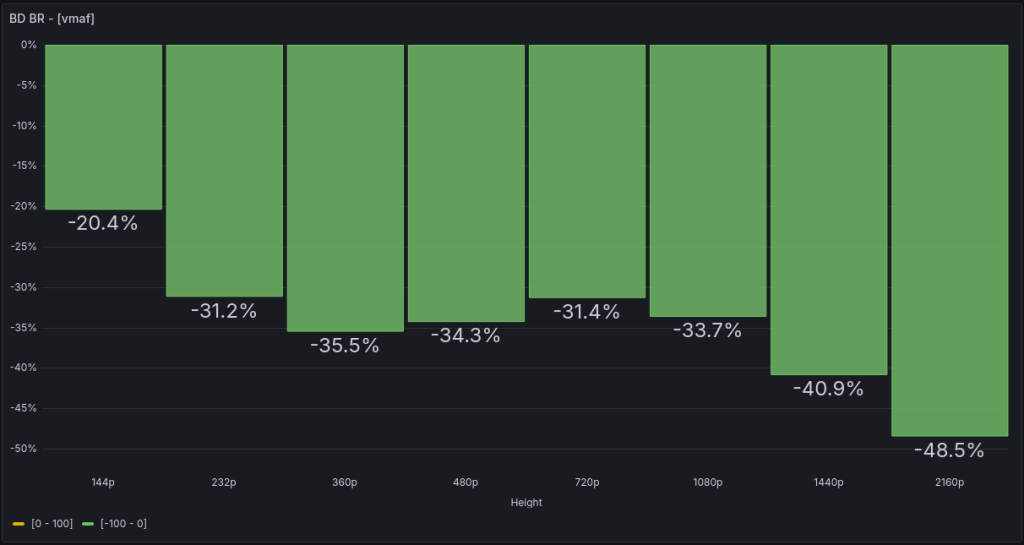Click the 144p bar in the chart
Image resolution: width=1024 pixels, height=545 pixels.
103,127
